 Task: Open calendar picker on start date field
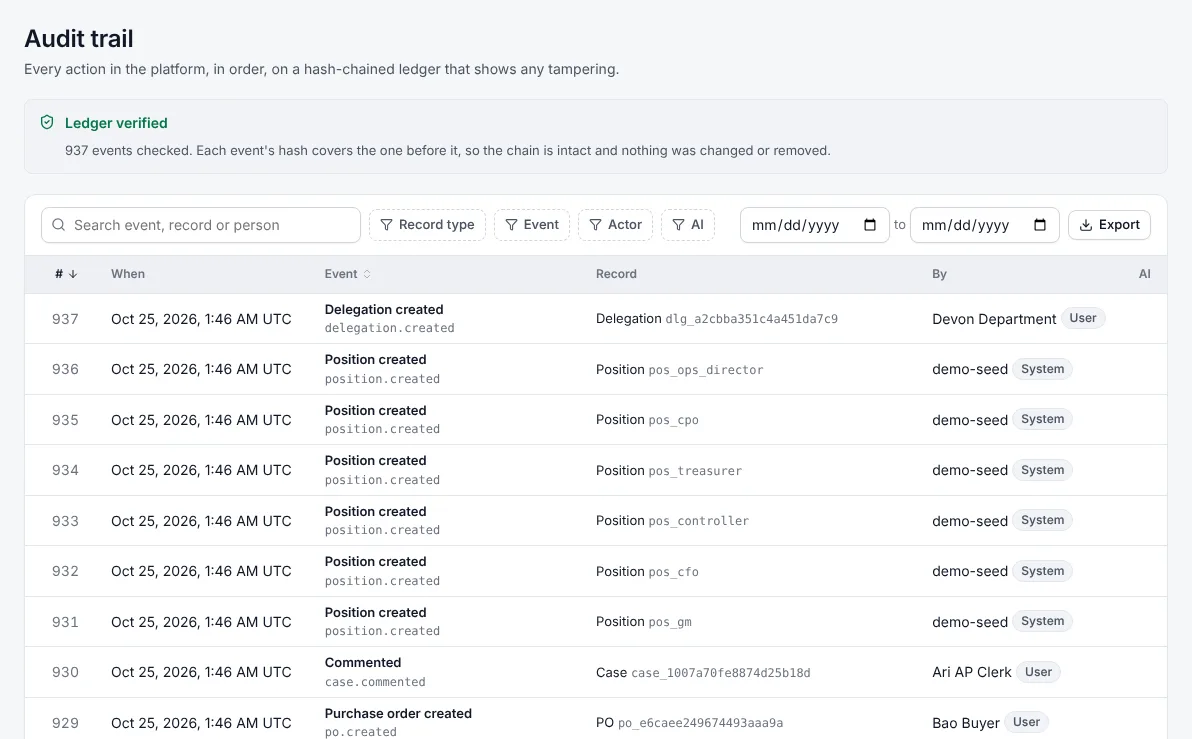click(870, 225)
